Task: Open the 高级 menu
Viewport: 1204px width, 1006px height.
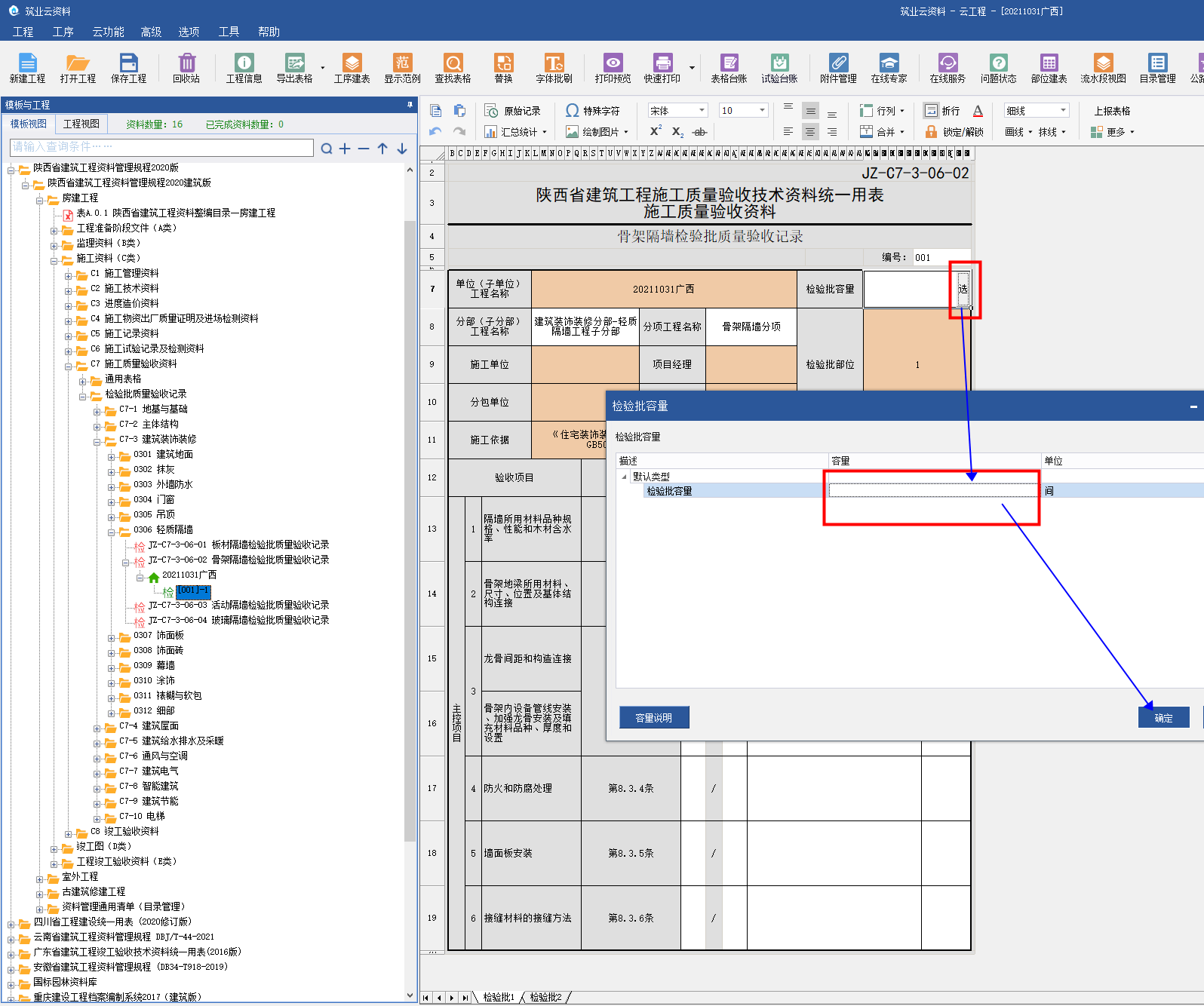Action: coord(151,32)
